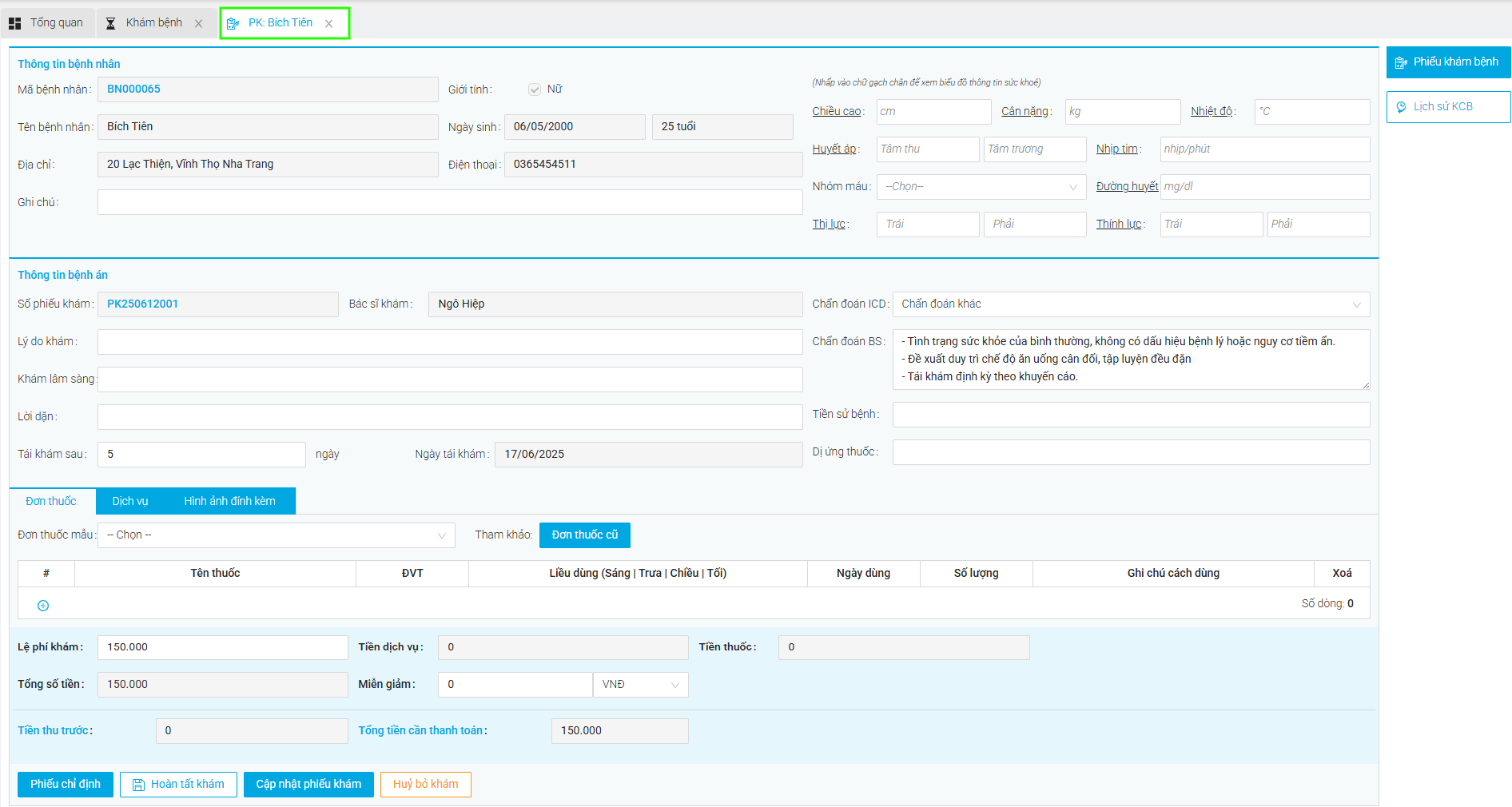Open the Huyết áp health chart link
This screenshot has width=1512, height=807.
pyautogui.click(x=834, y=149)
